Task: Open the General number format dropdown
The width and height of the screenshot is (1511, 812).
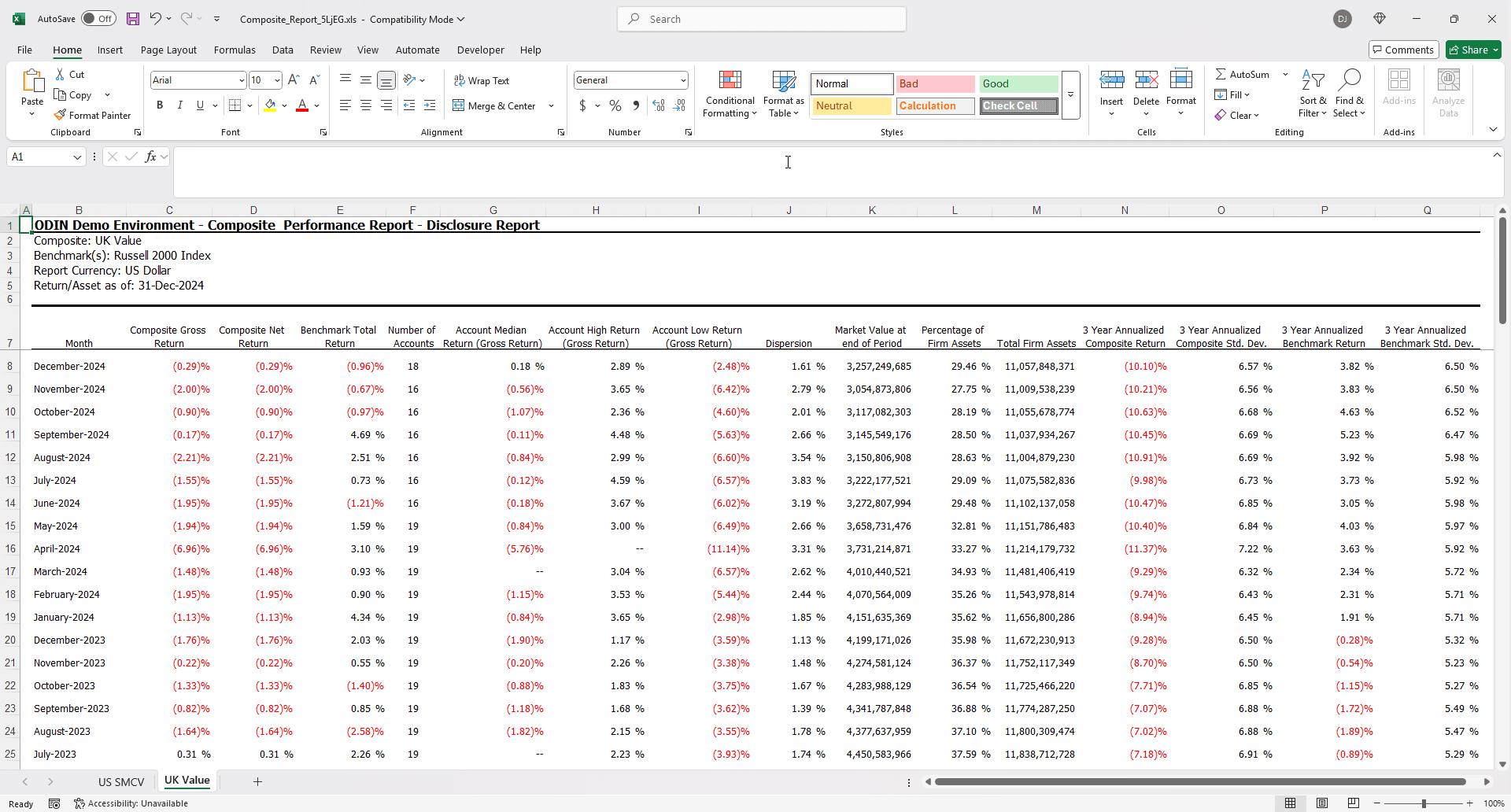Action: (x=682, y=80)
